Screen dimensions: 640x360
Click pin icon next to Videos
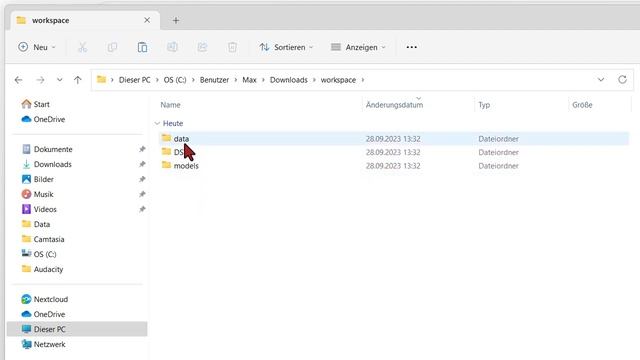(142, 209)
